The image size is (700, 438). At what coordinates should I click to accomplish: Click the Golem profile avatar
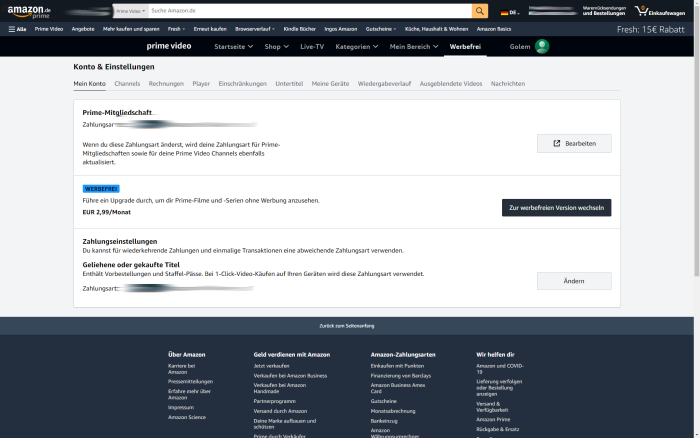(x=542, y=46)
